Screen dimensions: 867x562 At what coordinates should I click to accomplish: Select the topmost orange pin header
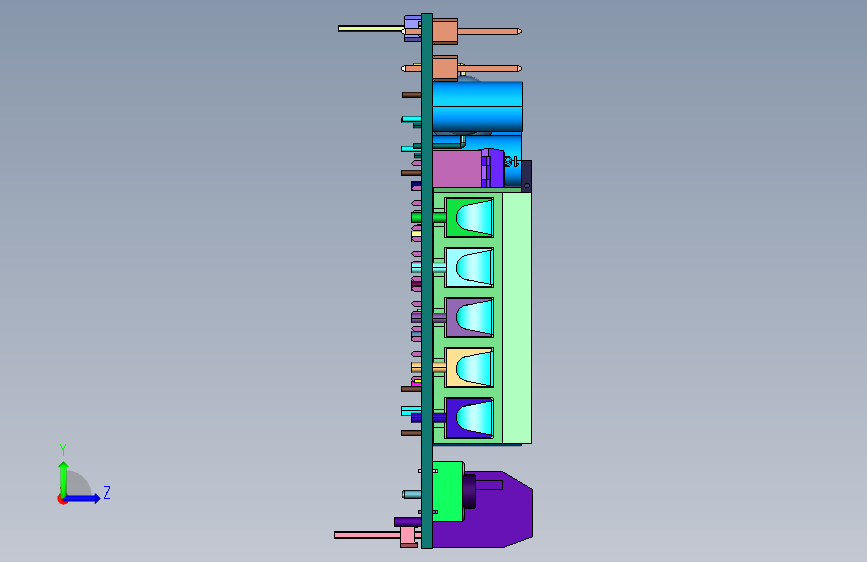445,31
